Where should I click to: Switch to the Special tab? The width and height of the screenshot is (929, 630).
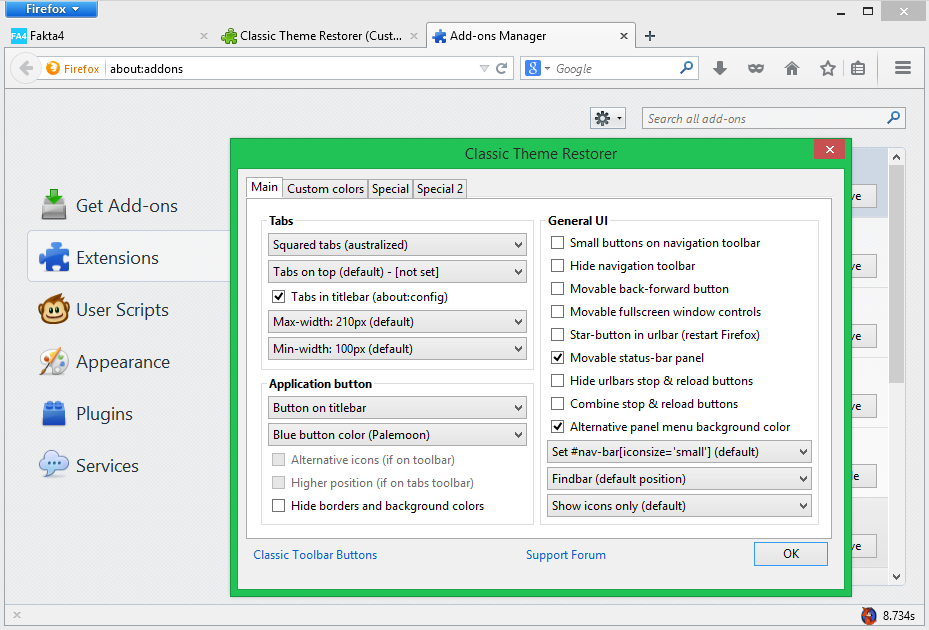coord(390,188)
